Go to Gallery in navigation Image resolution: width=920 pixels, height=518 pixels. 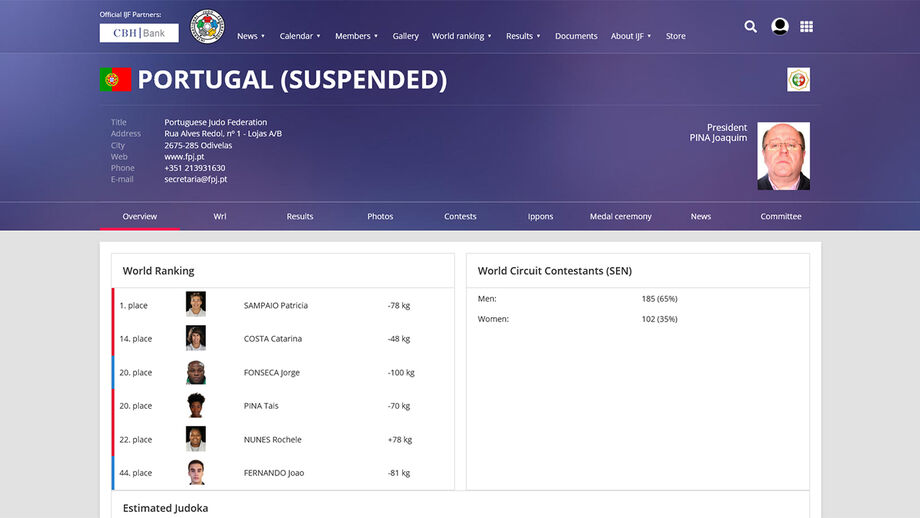pos(405,36)
